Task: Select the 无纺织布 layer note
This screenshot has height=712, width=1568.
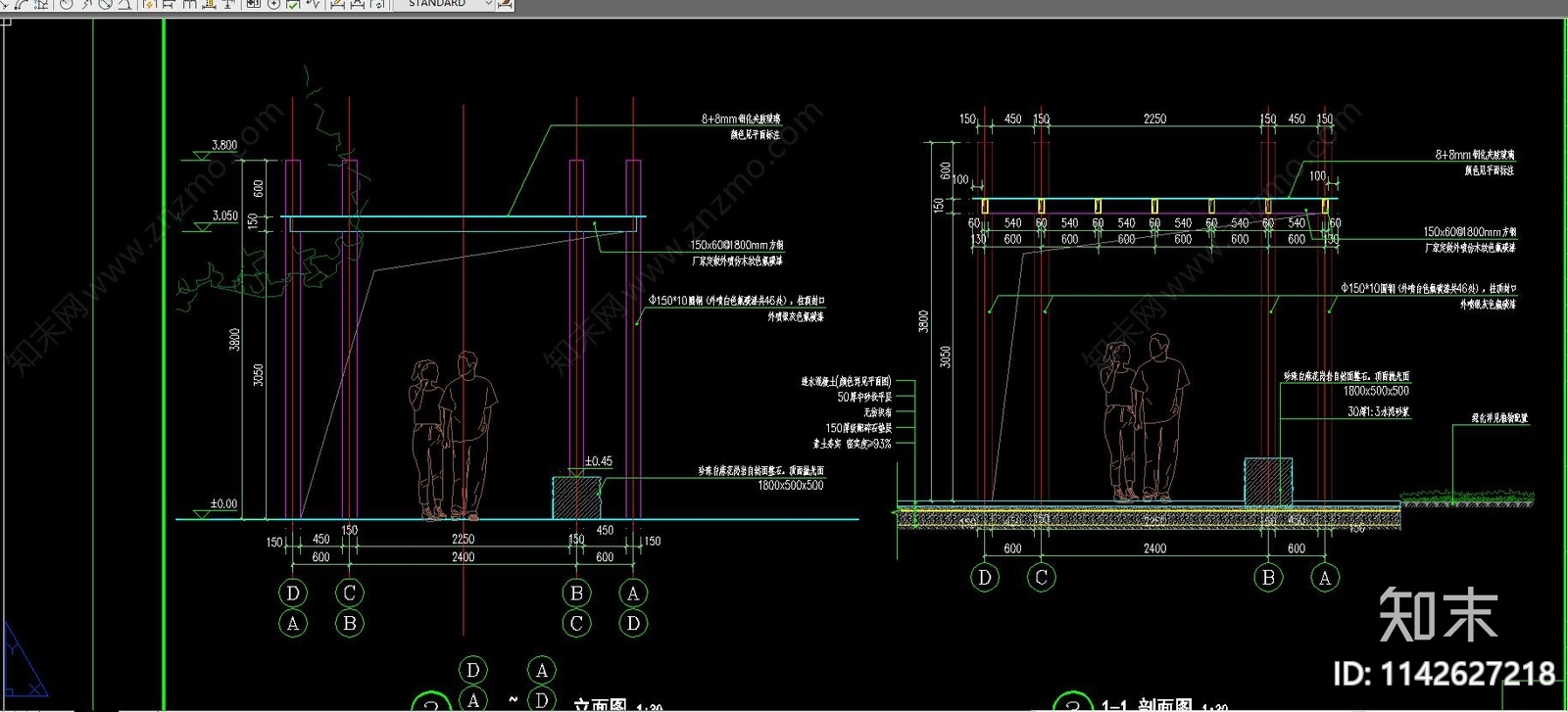Action: (x=877, y=412)
